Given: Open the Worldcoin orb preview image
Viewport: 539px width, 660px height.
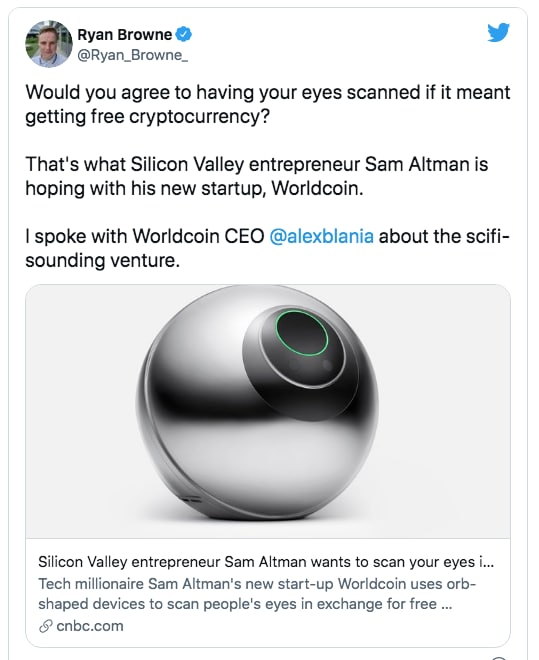Looking at the screenshot, I should [x=268, y=411].
